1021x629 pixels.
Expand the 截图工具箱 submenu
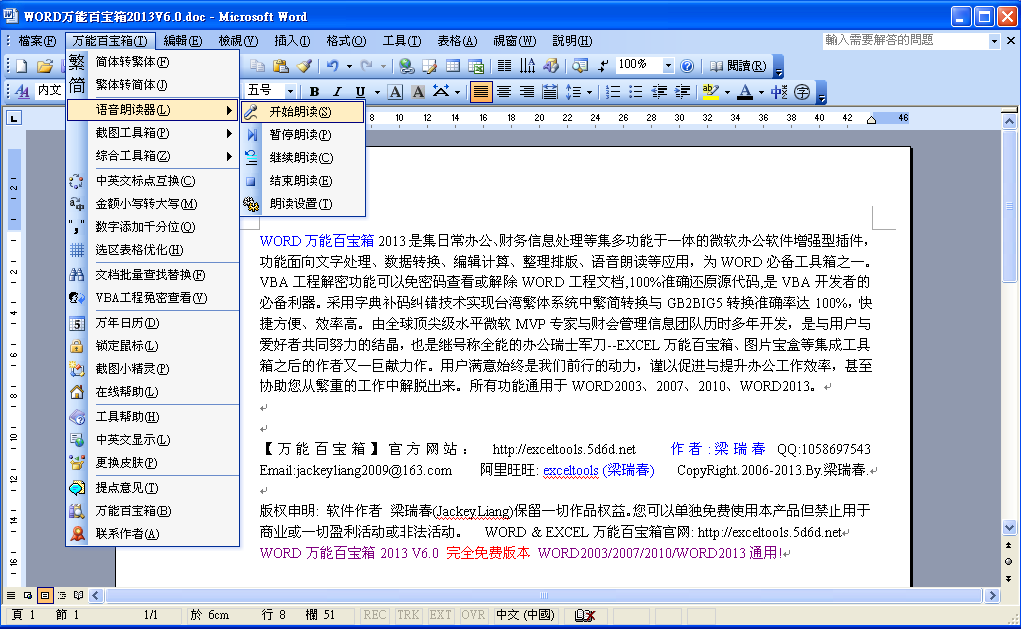coord(153,133)
